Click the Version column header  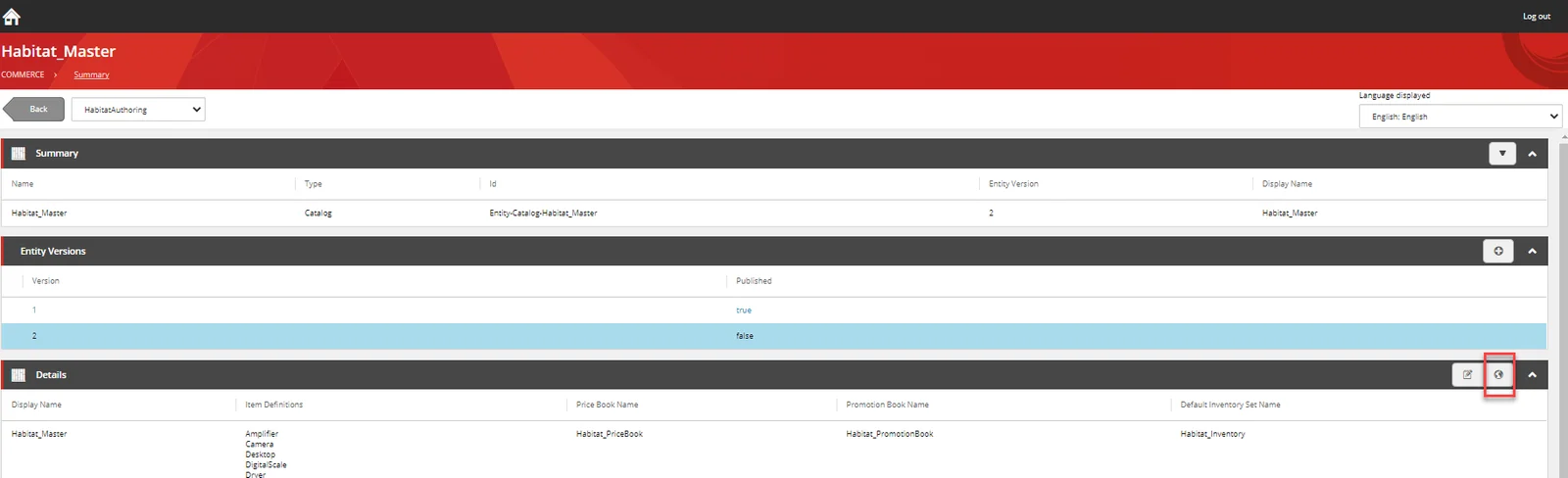45,281
